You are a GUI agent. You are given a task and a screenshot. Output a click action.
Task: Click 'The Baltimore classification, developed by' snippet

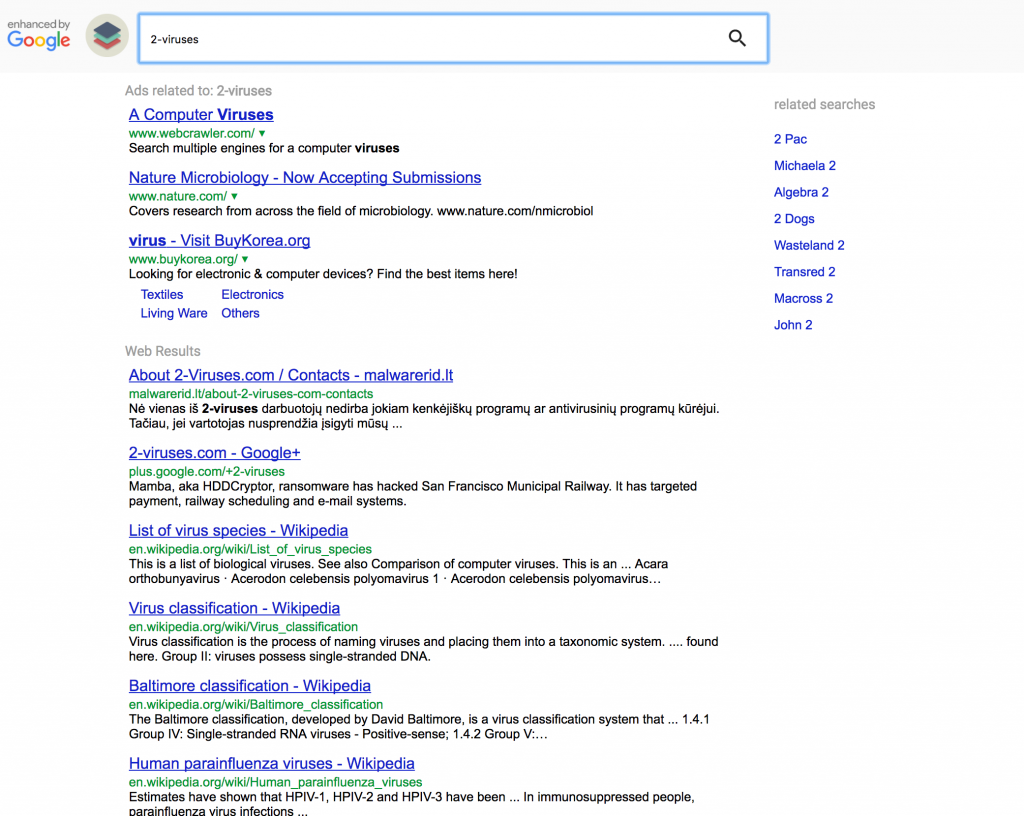[x=419, y=727]
